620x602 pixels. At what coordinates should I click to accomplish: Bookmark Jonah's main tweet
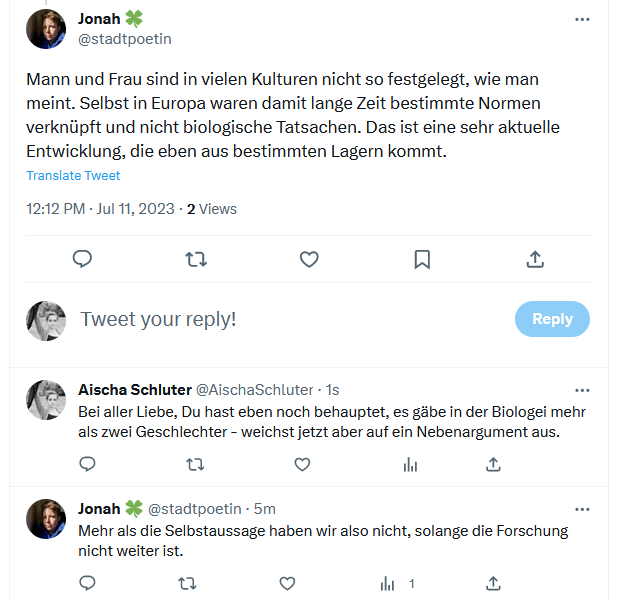pyautogui.click(x=422, y=259)
